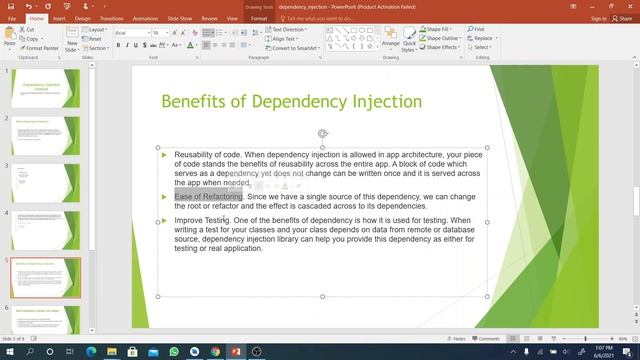This screenshot has height=360, width=640.
Task: Click Sign in link
Action: [598, 18]
